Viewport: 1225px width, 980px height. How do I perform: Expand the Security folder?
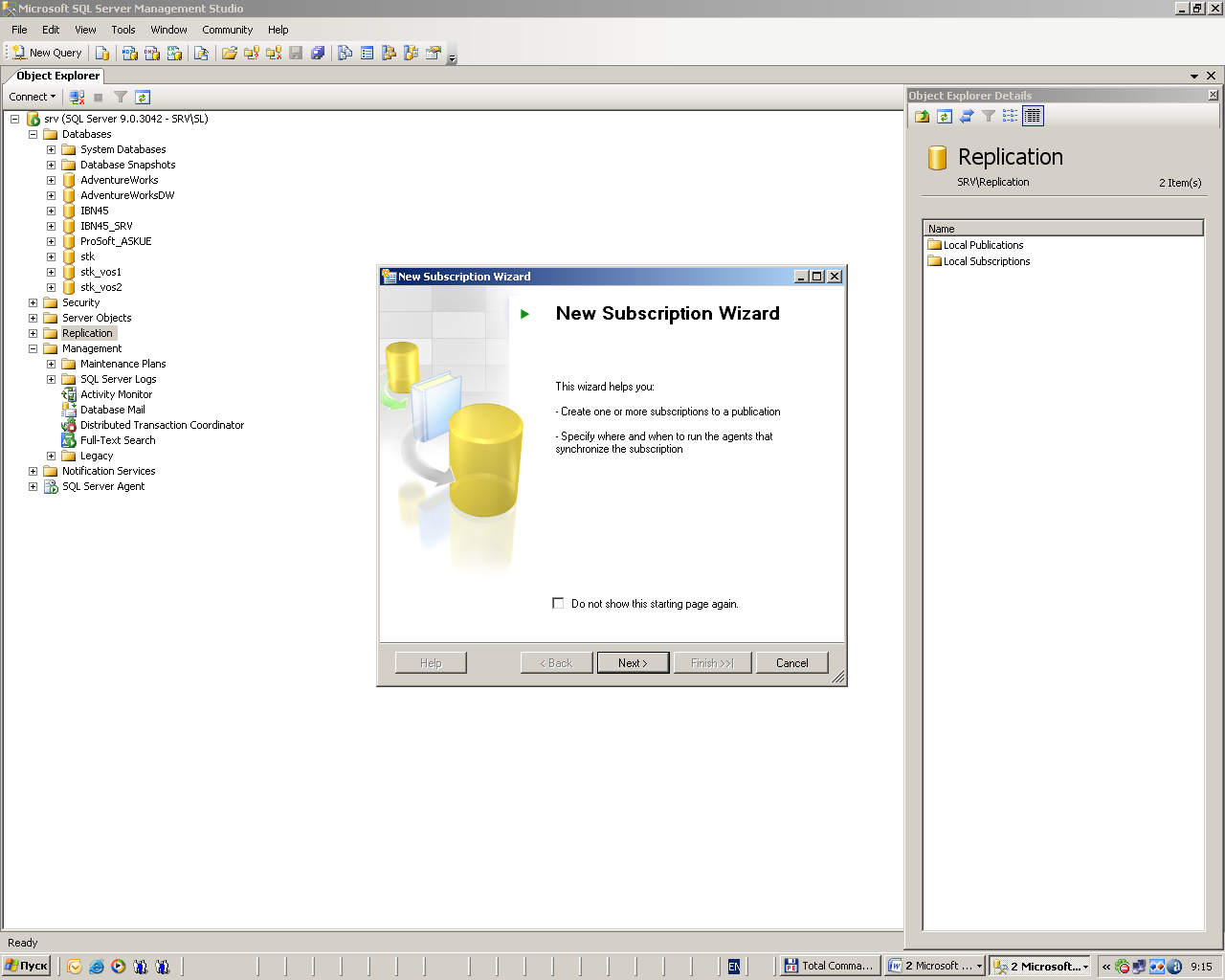[x=33, y=302]
